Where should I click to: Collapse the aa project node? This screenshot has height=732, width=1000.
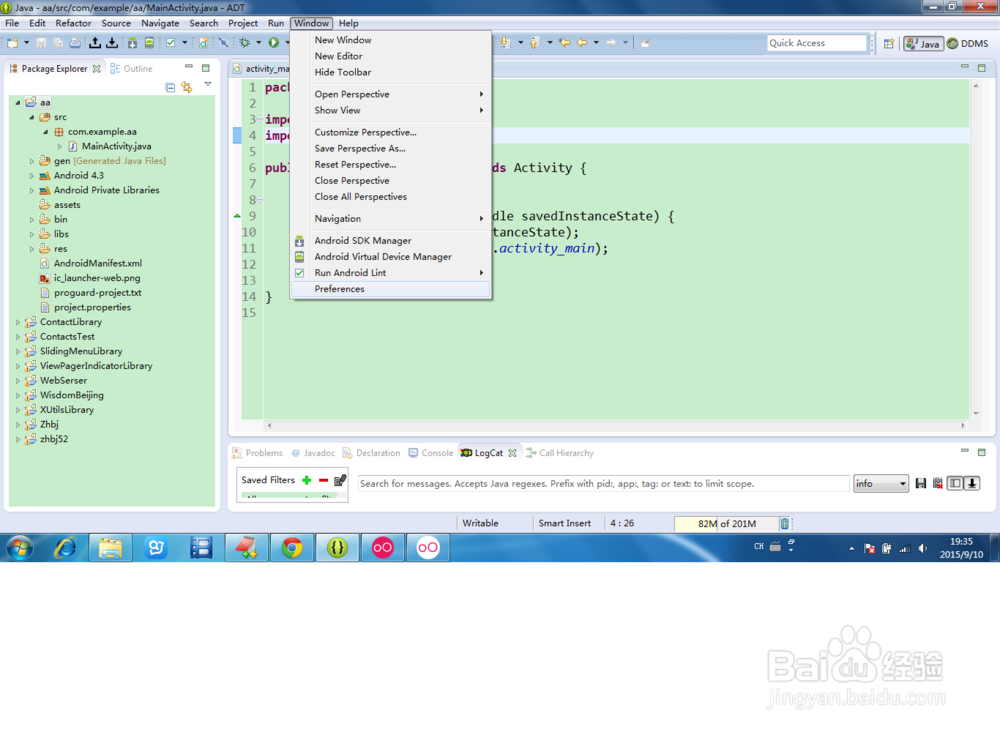click(18, 103)
